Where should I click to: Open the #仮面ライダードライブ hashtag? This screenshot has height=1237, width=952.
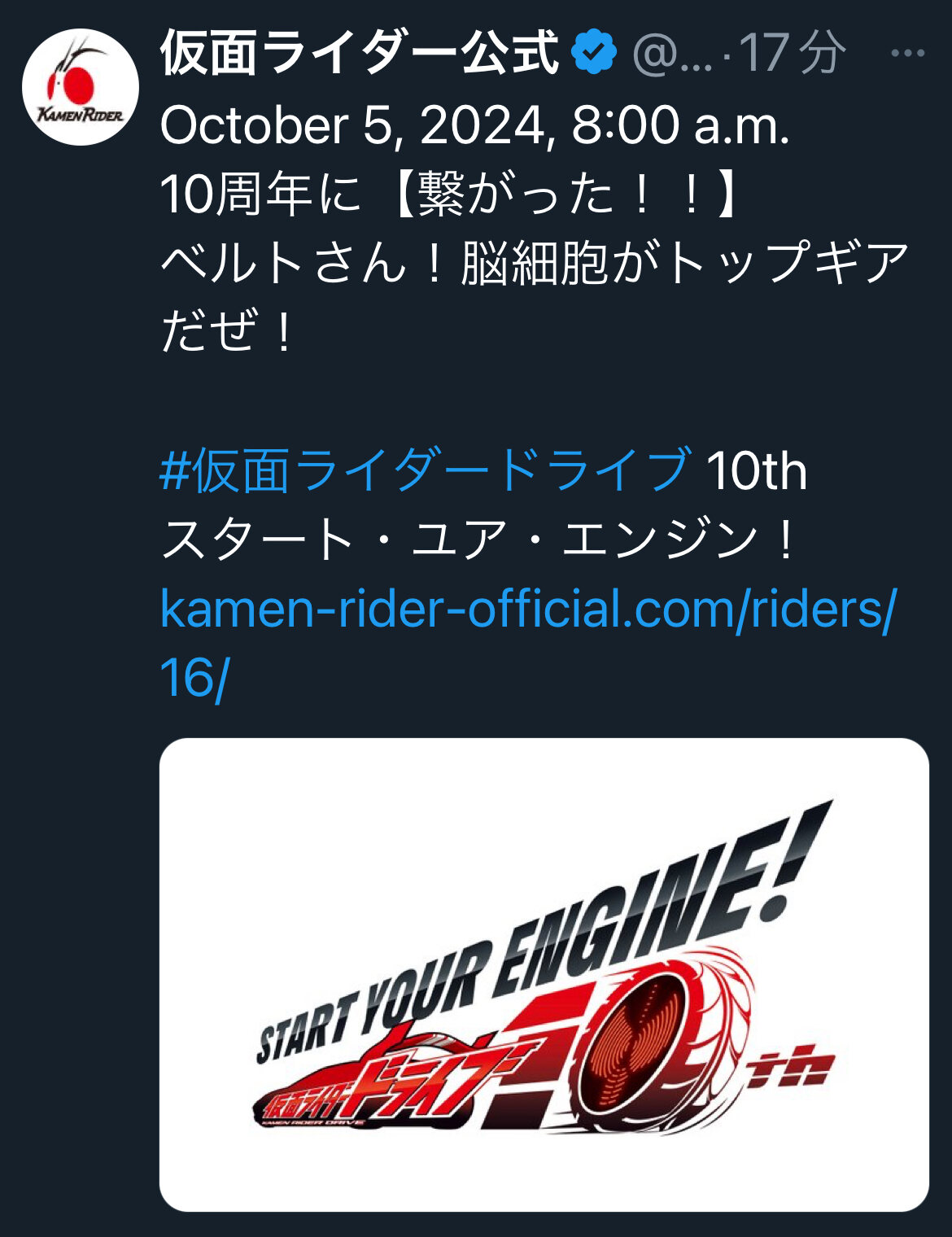pyautogui.click(x=426, y=470)
